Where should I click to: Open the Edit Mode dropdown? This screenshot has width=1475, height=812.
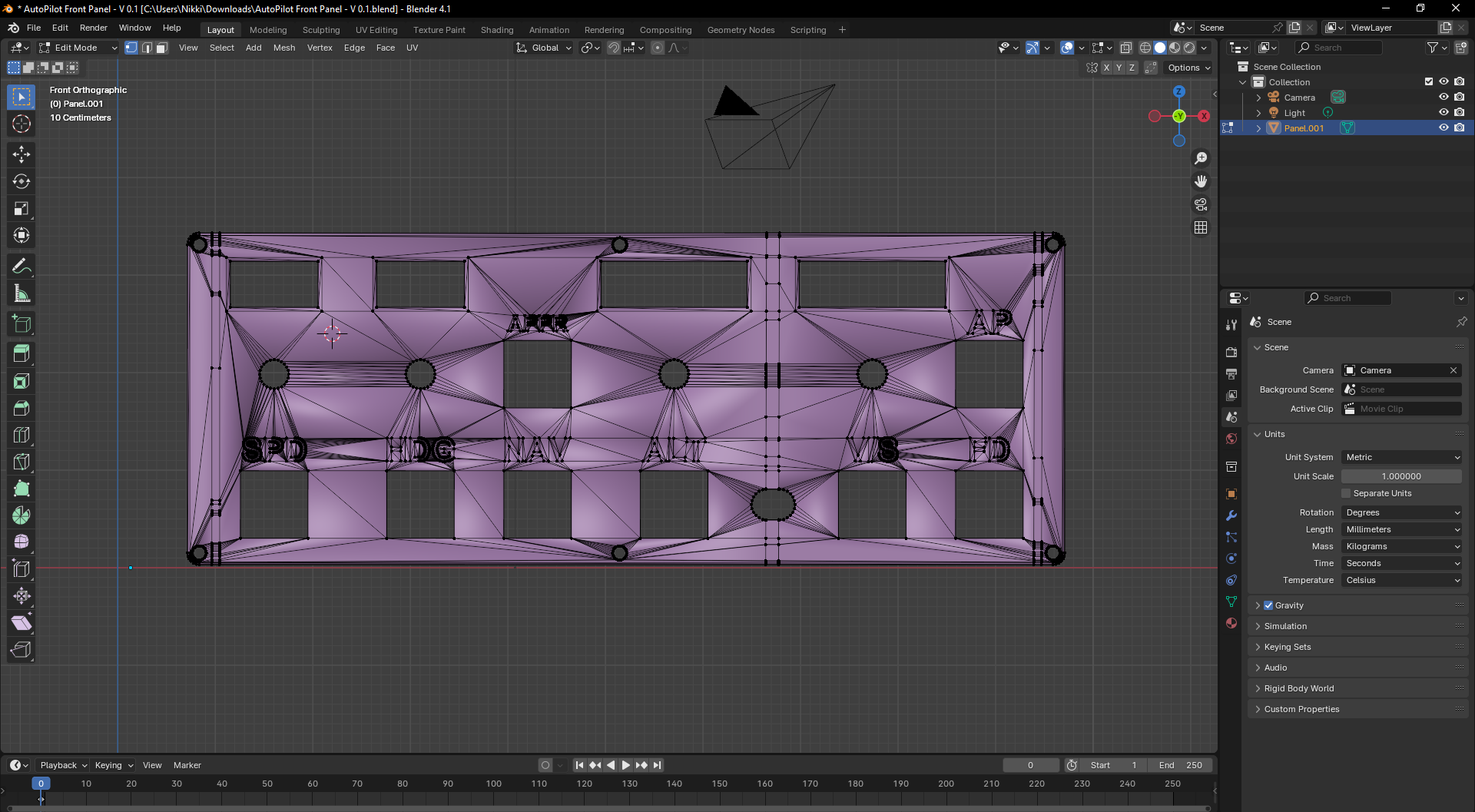coord(78,48)
